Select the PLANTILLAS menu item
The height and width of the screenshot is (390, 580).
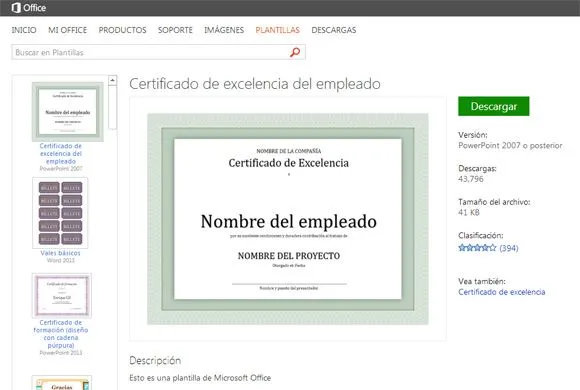click(278, 30)
